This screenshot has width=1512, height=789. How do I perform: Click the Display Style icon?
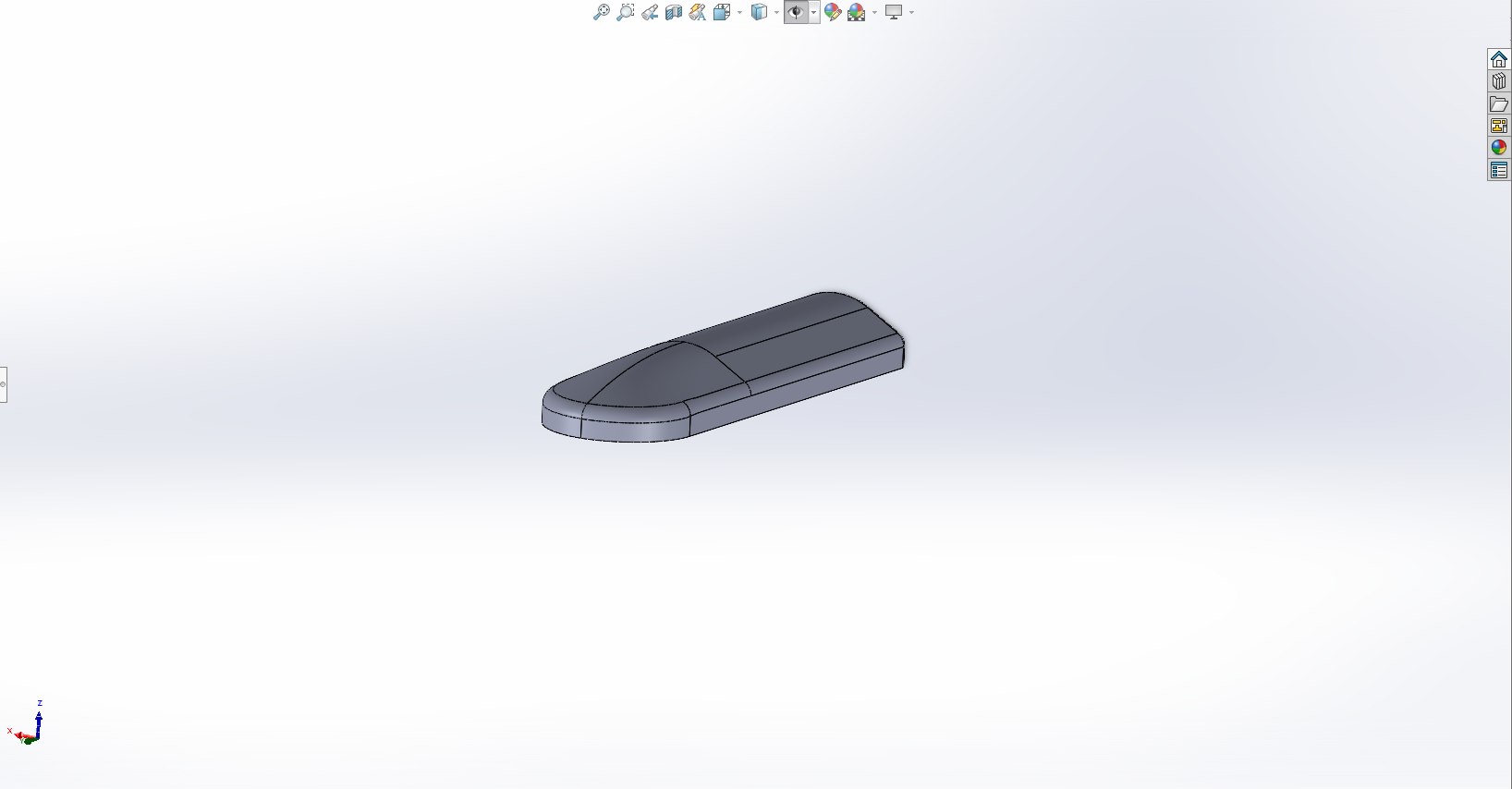[x=759, y=12]
